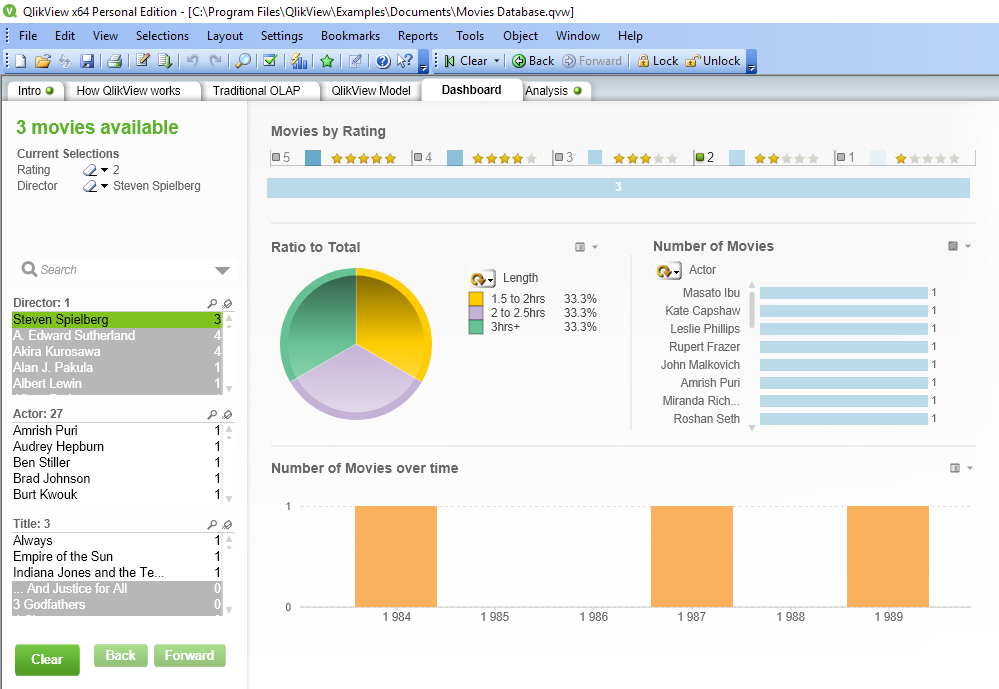Clear selections in the Title list box

[x=227, y=525]
